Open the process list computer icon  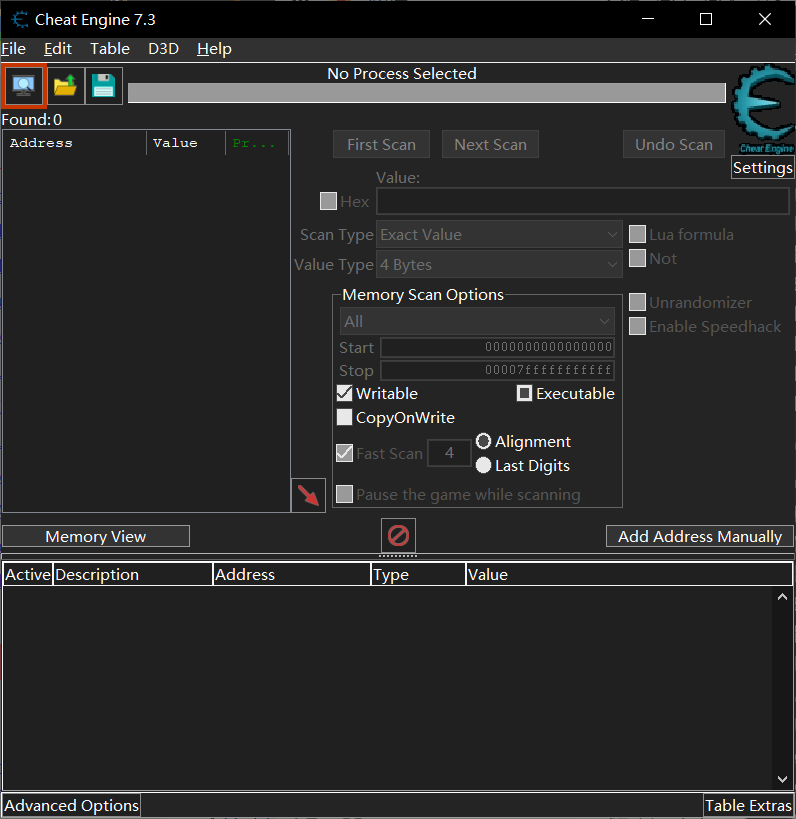point(24,86)
